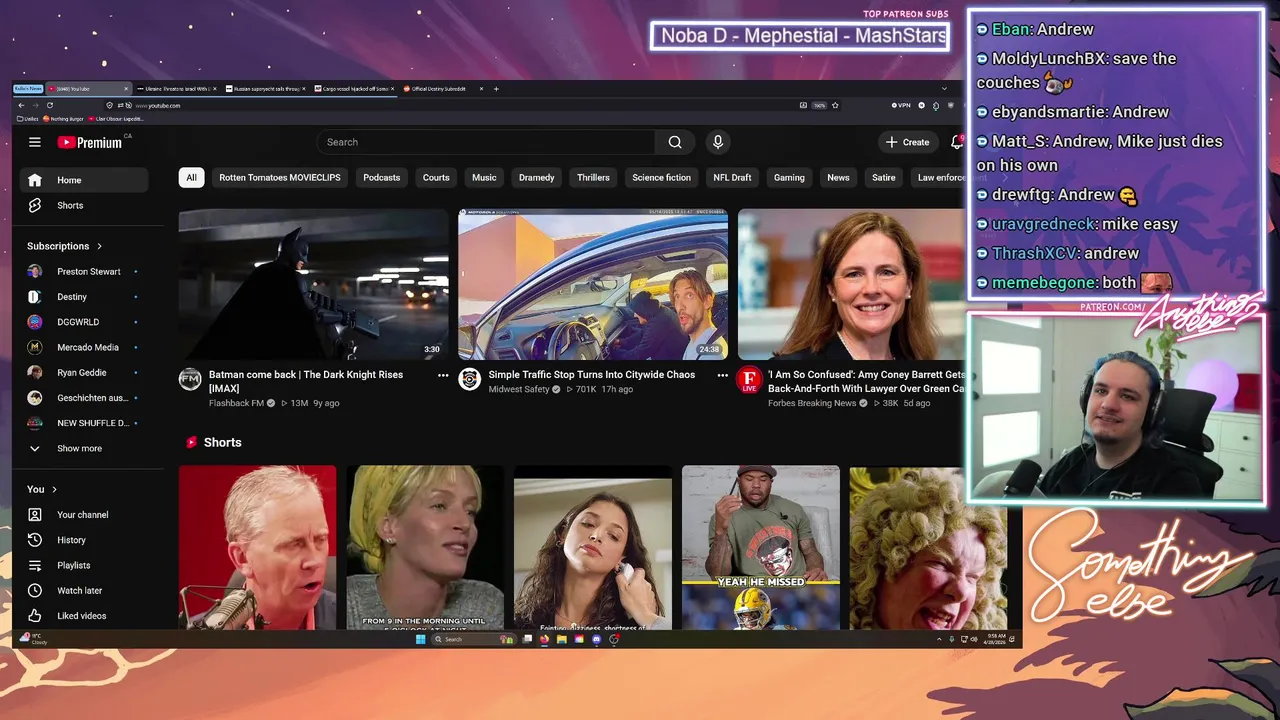Start voice search with the microphone icon
Screen dimensions: 1280x720
(x=717, y=142)
